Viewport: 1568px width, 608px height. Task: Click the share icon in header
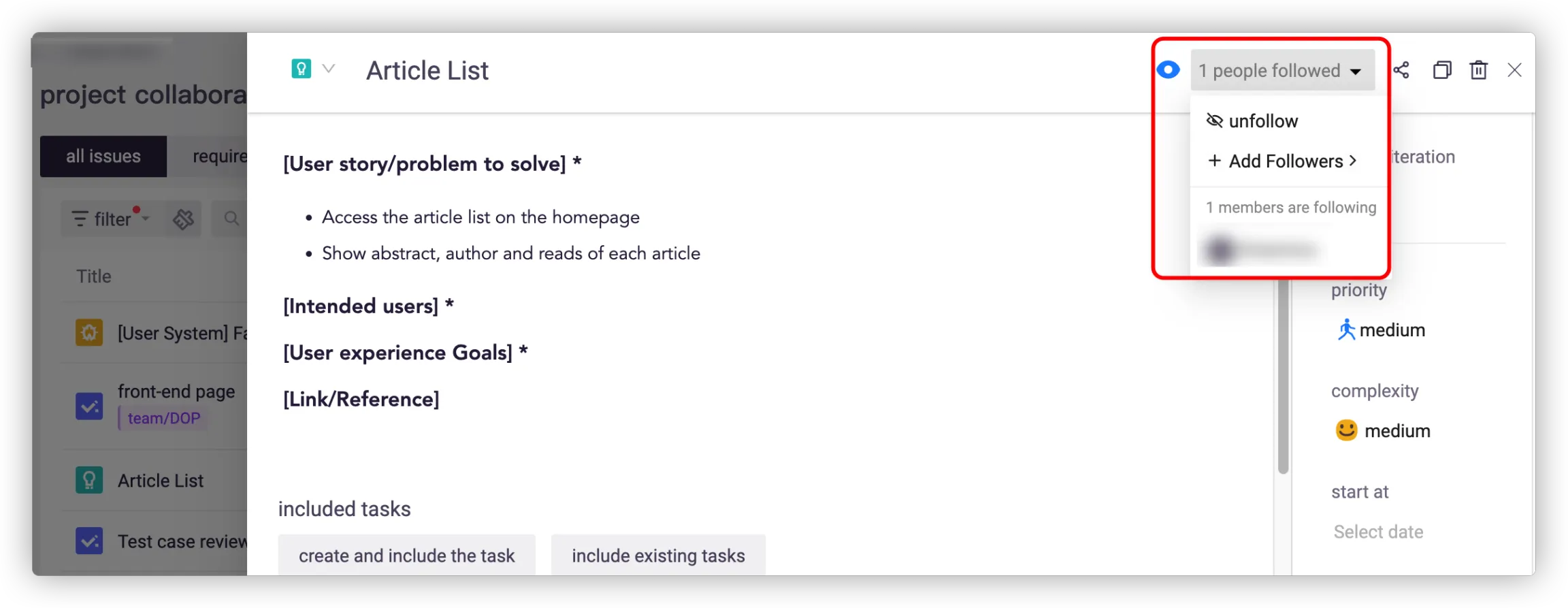coord(1401,70)
